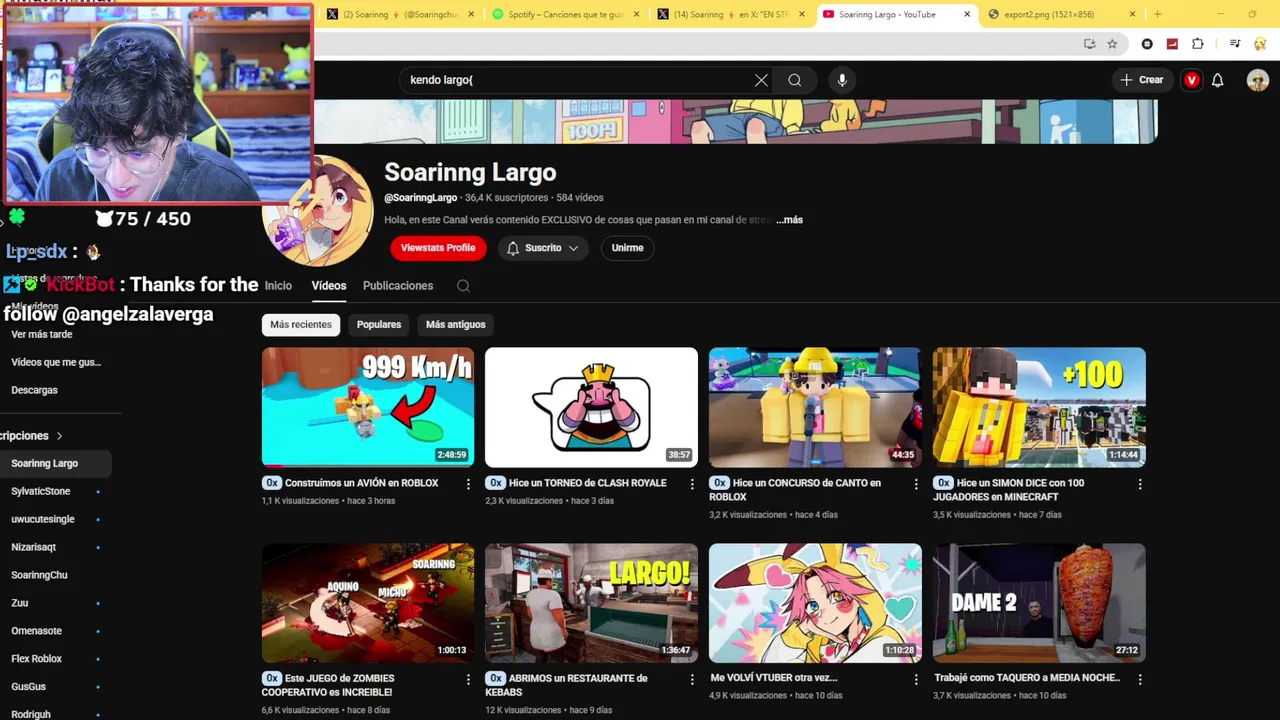Open Vídeos que me gus... in sidebar
1280x720 pixels.
(x=56, y=362)
